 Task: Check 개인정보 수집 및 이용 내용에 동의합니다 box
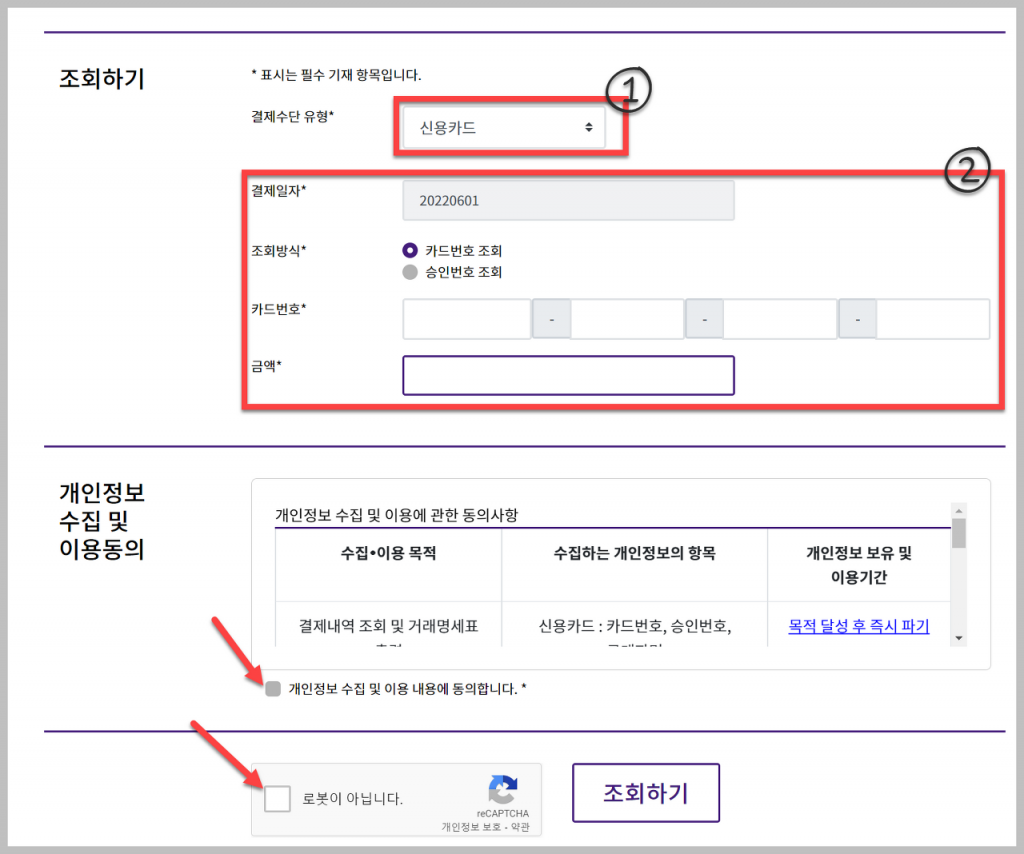(273, 689)
